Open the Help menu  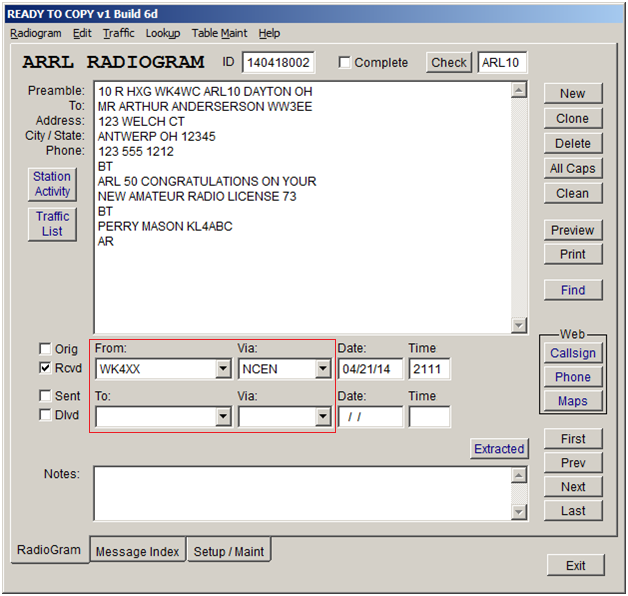pyautogui.click(x=269, y=33)
